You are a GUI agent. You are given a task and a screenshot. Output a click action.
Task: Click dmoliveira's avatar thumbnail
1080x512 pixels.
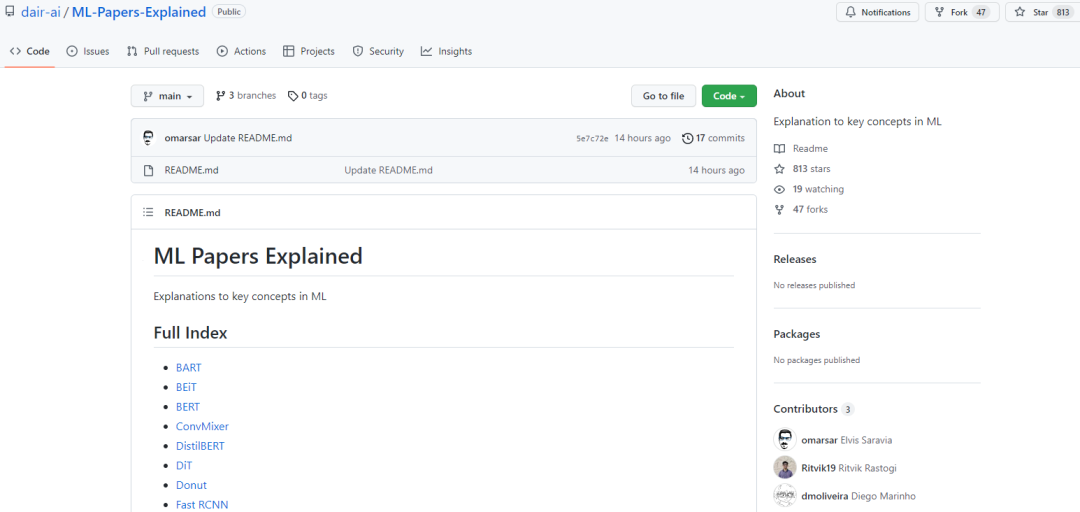point(785,496)
